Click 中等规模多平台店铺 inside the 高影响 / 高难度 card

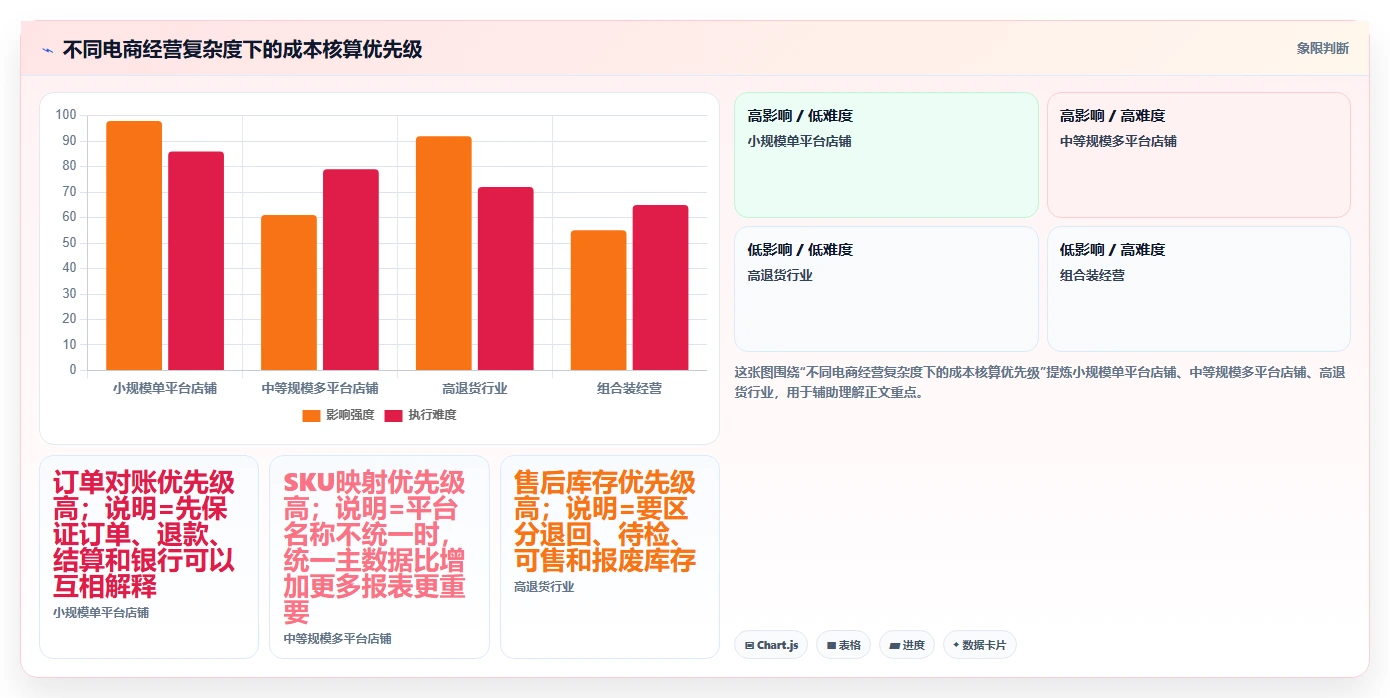pyautogui.click(x=1118, y=141)
